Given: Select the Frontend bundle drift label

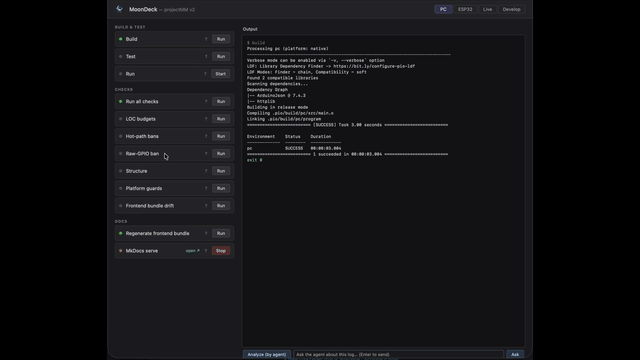Looking at the screenshot, I should pyautogui.click(x=150, y=206).
